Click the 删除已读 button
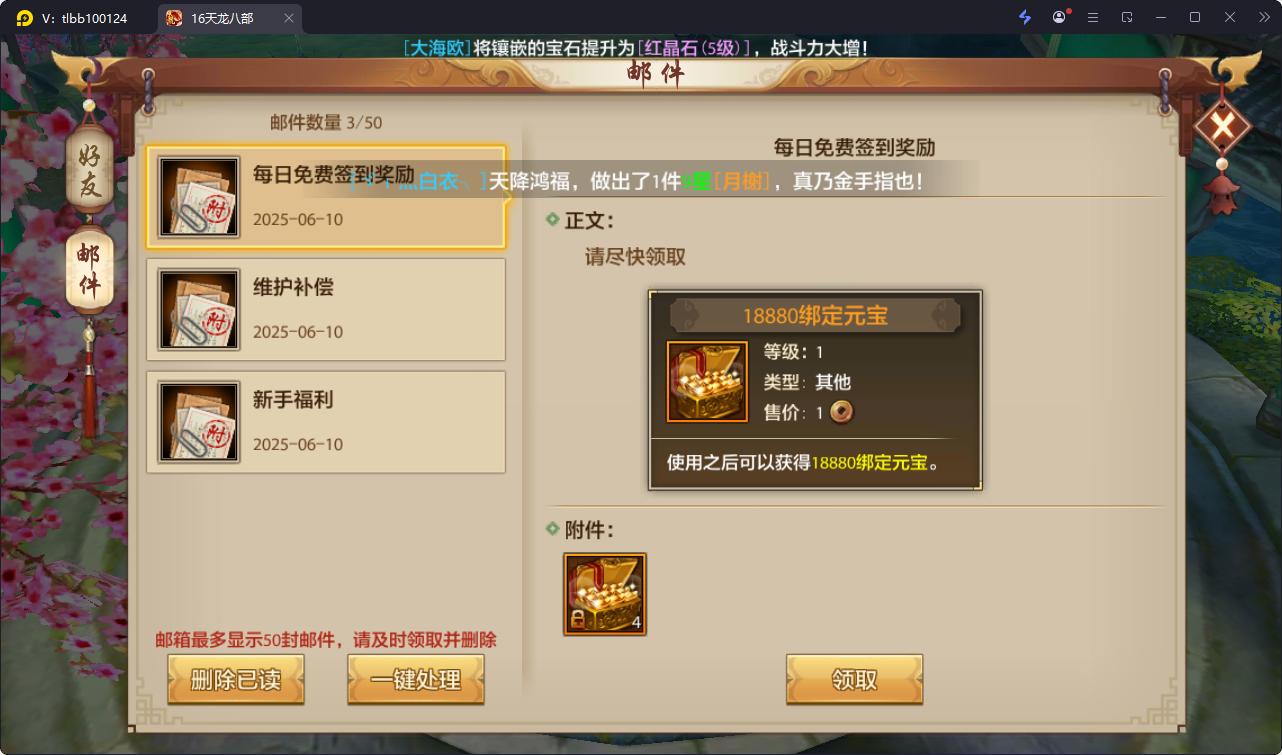This screenshot has height=755, width=1282. [236, 680]
